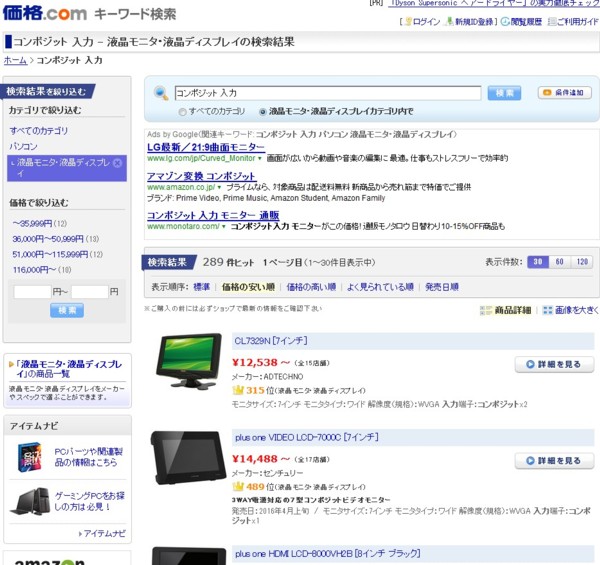Click the gaming PC image in アイテムナビ
The height and width of the screenshot is (565, 600).
(x=30, y=501)
